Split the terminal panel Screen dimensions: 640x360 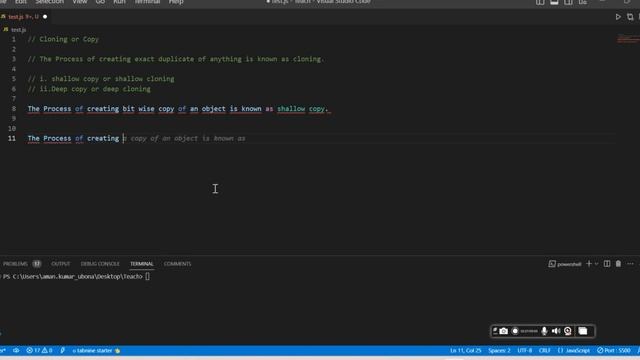tap(607, 264)
